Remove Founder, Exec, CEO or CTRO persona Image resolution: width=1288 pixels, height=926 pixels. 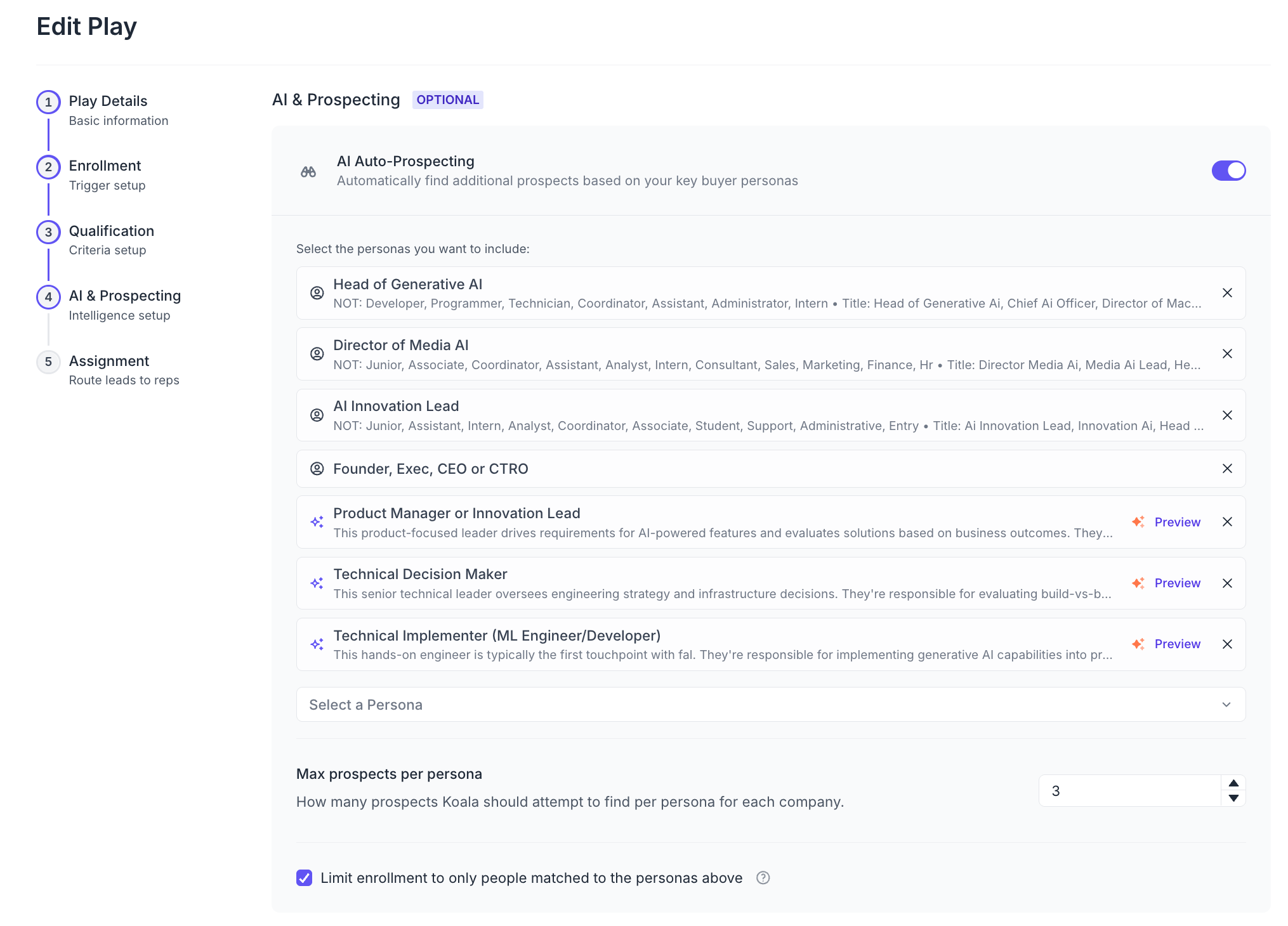click(1227, 469)
